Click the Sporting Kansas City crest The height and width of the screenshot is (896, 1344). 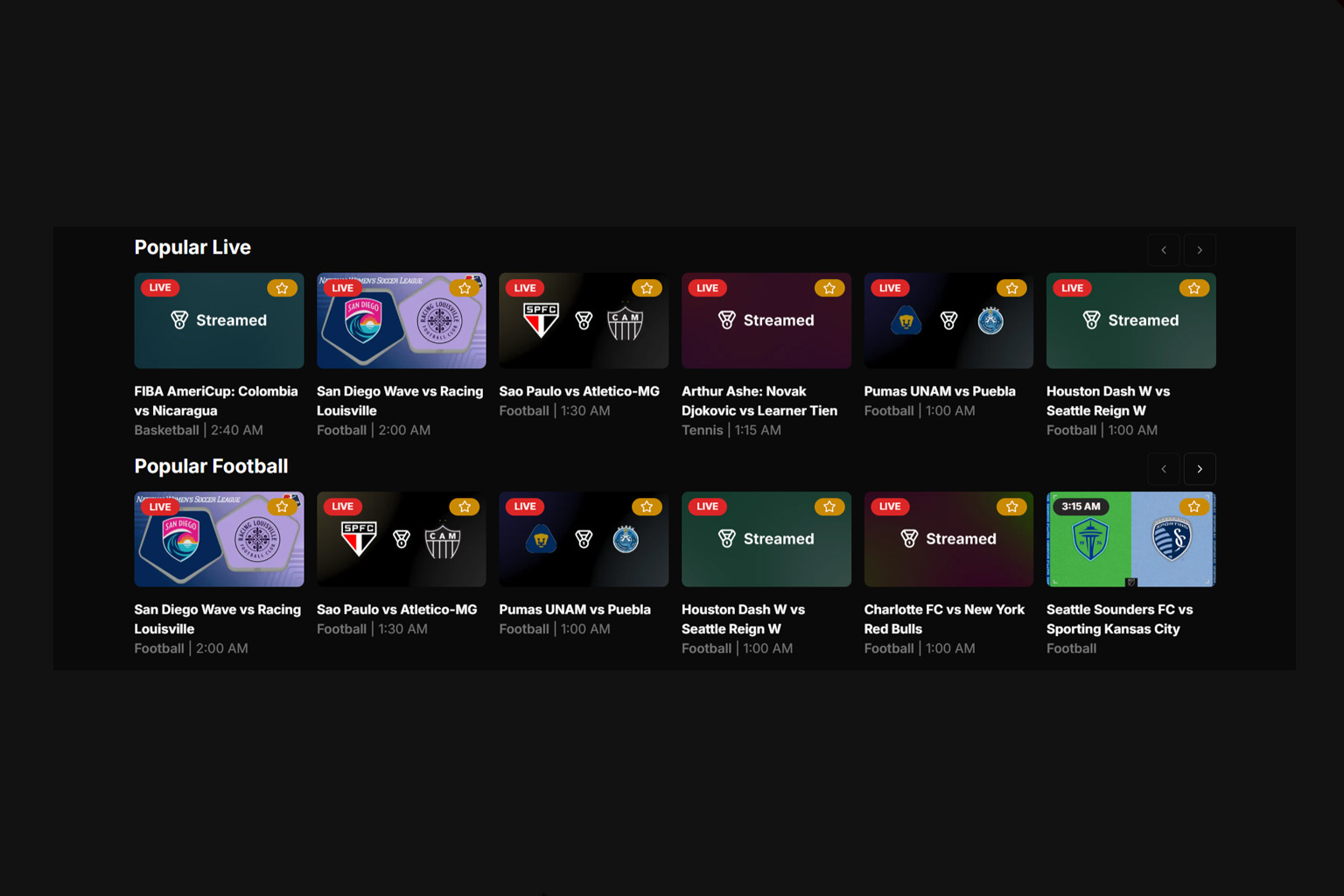point(1172,539)
